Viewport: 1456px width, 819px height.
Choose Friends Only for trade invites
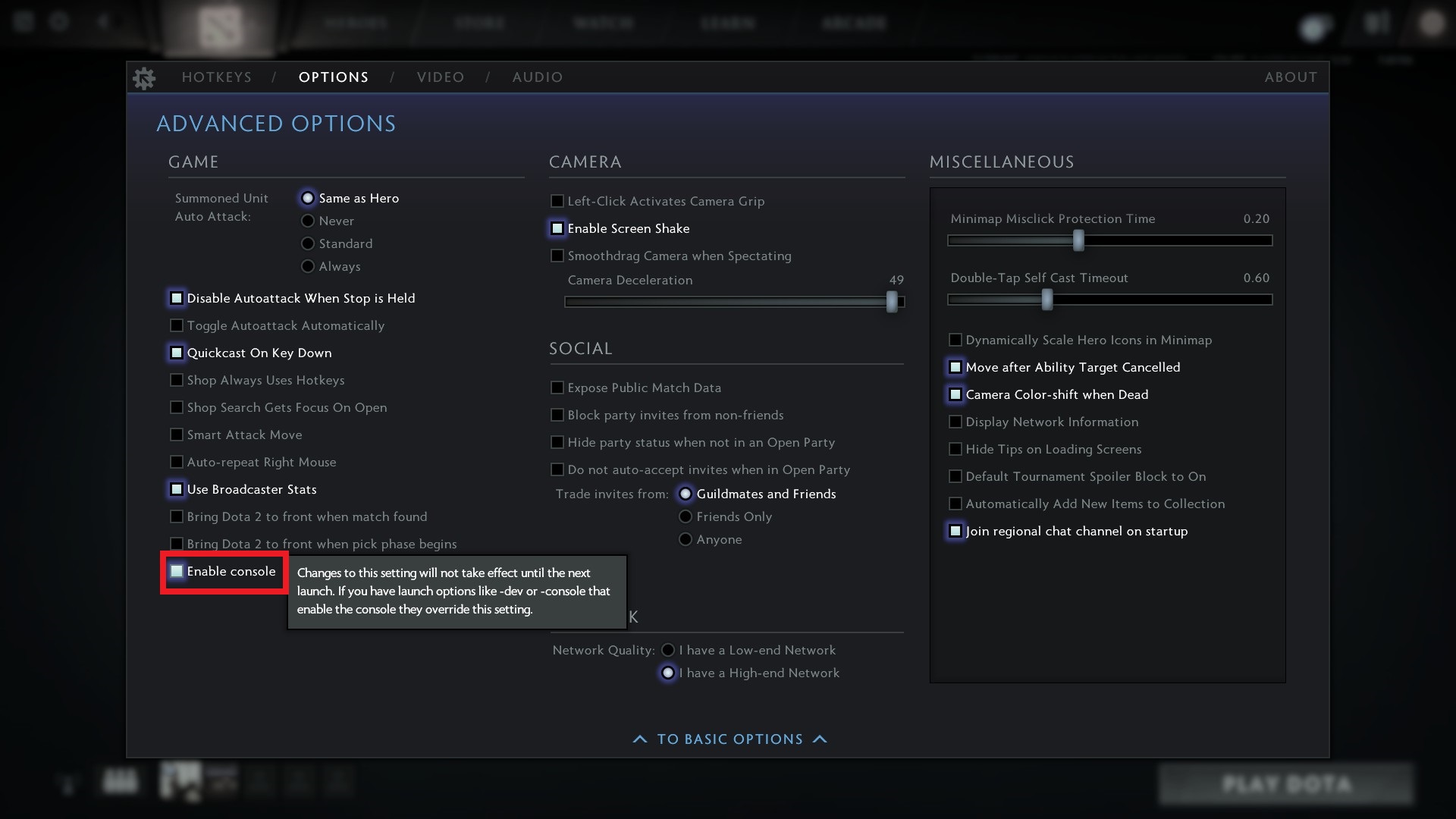[686, 516]
